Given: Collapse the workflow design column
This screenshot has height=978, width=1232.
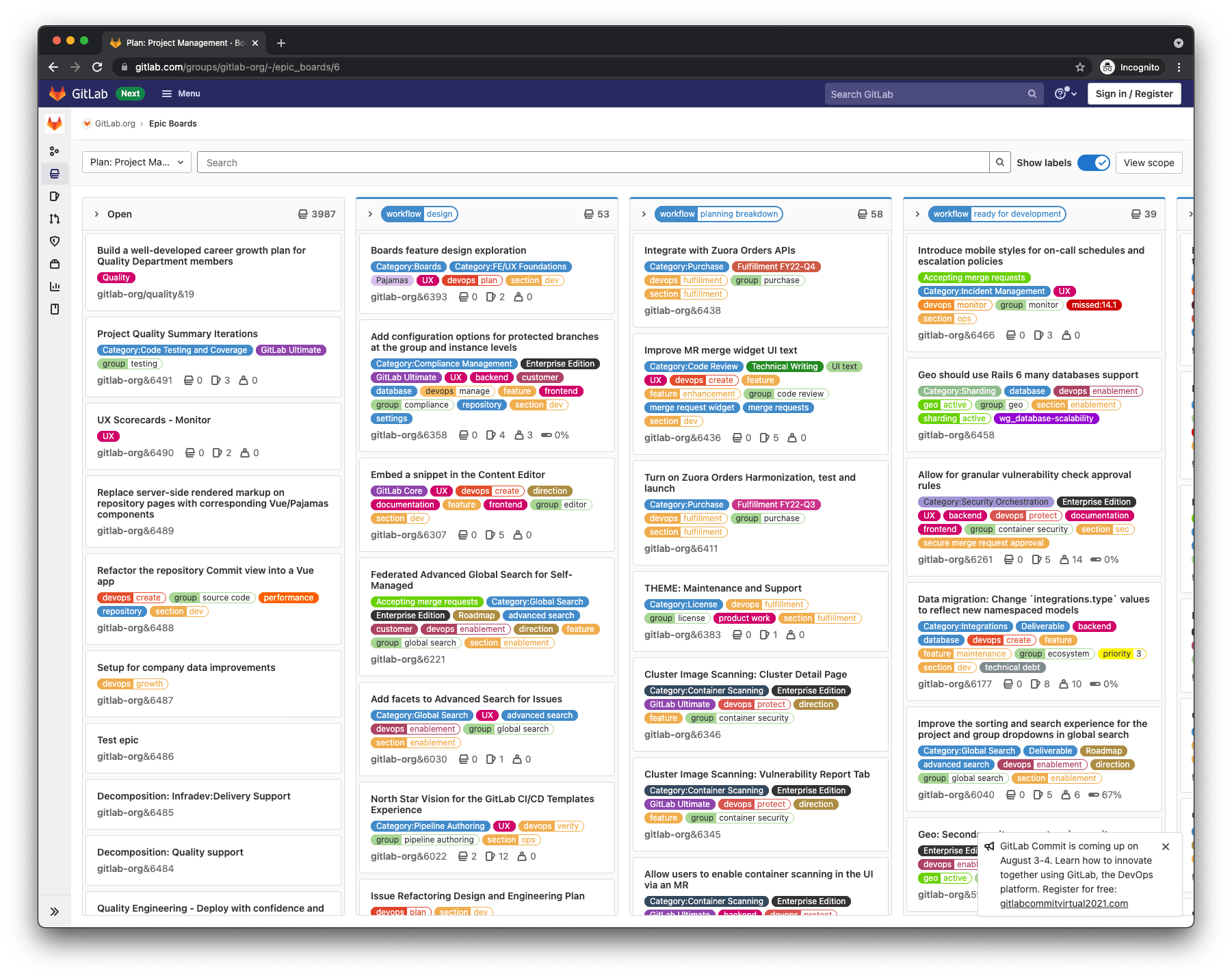Looking at the screenshot, I should pyautogui.click(x=370, y=214).
